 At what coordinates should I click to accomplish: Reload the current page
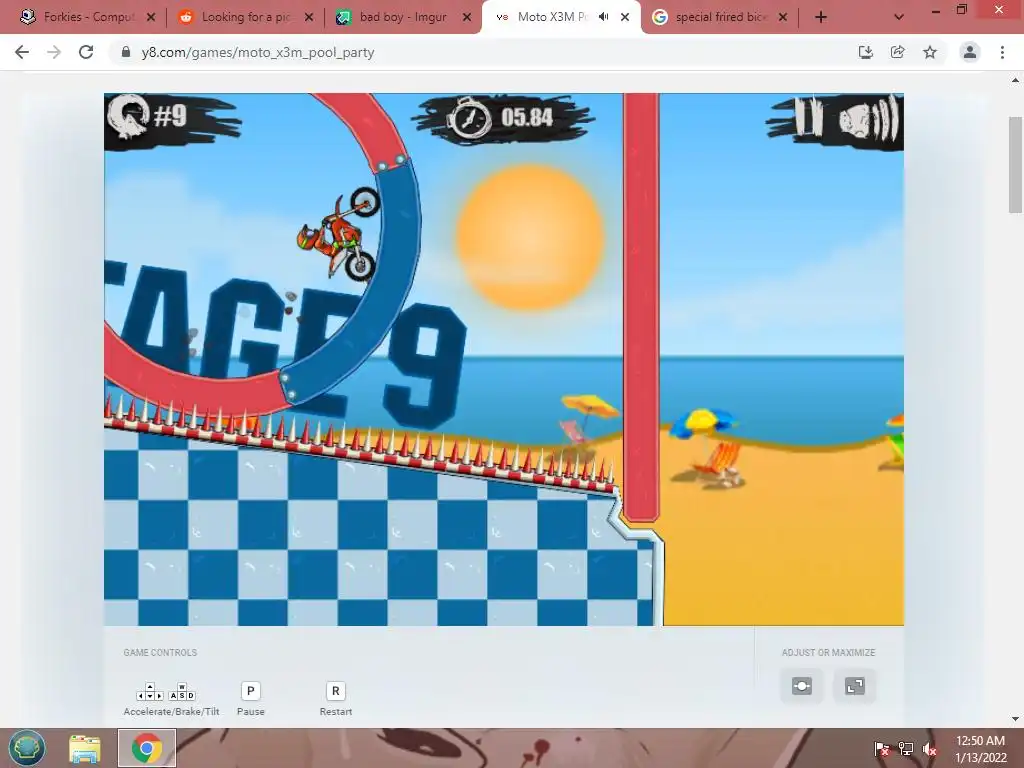tap(86, 52)
